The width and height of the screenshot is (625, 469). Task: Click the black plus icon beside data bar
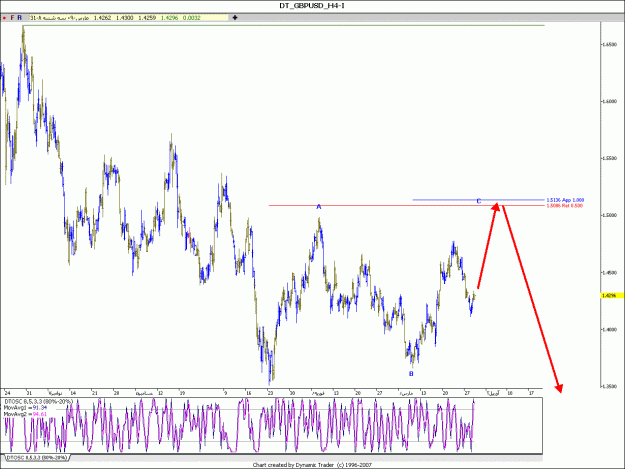click(x=235, y=18)
